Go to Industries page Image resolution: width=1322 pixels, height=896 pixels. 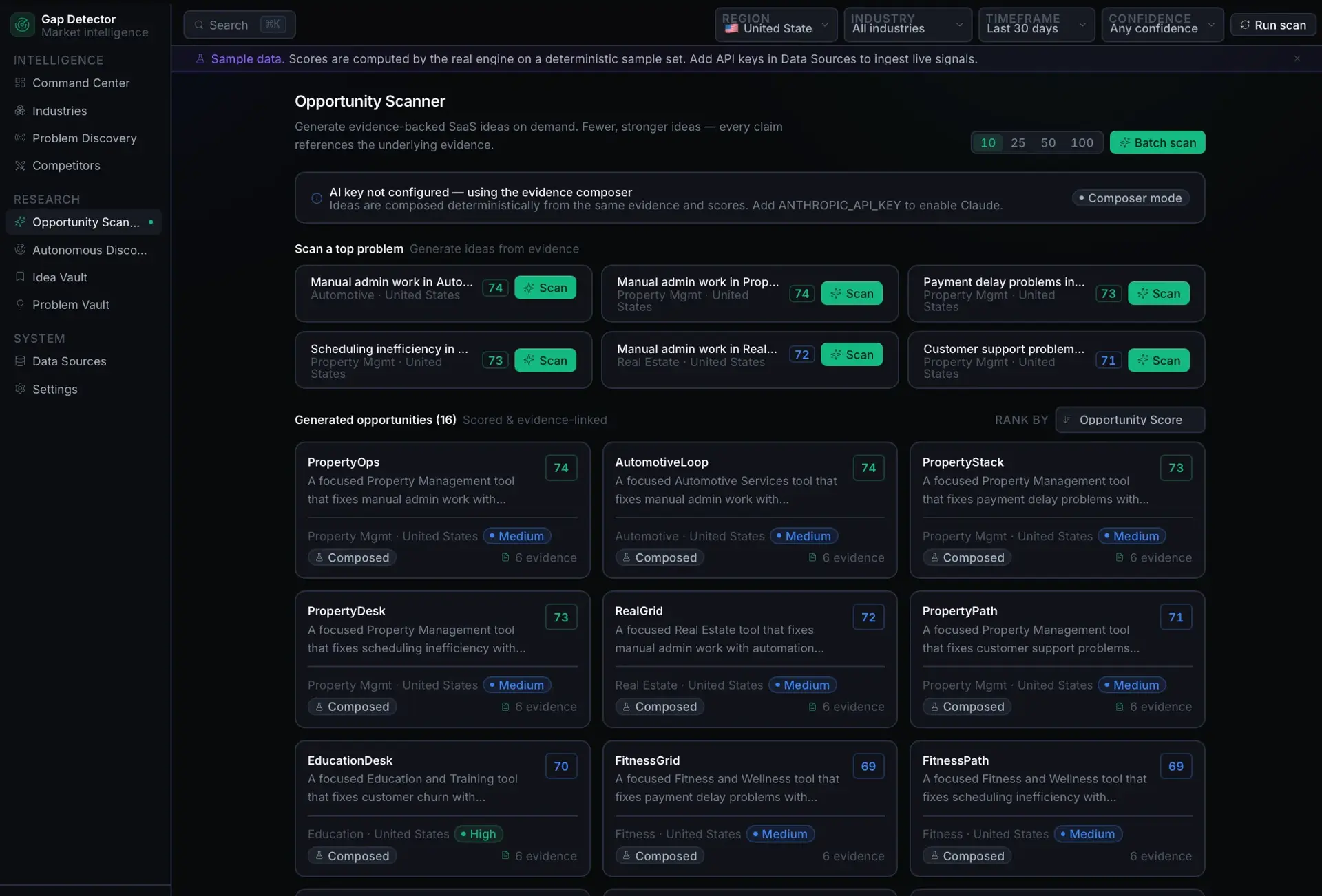coord(83,110)
